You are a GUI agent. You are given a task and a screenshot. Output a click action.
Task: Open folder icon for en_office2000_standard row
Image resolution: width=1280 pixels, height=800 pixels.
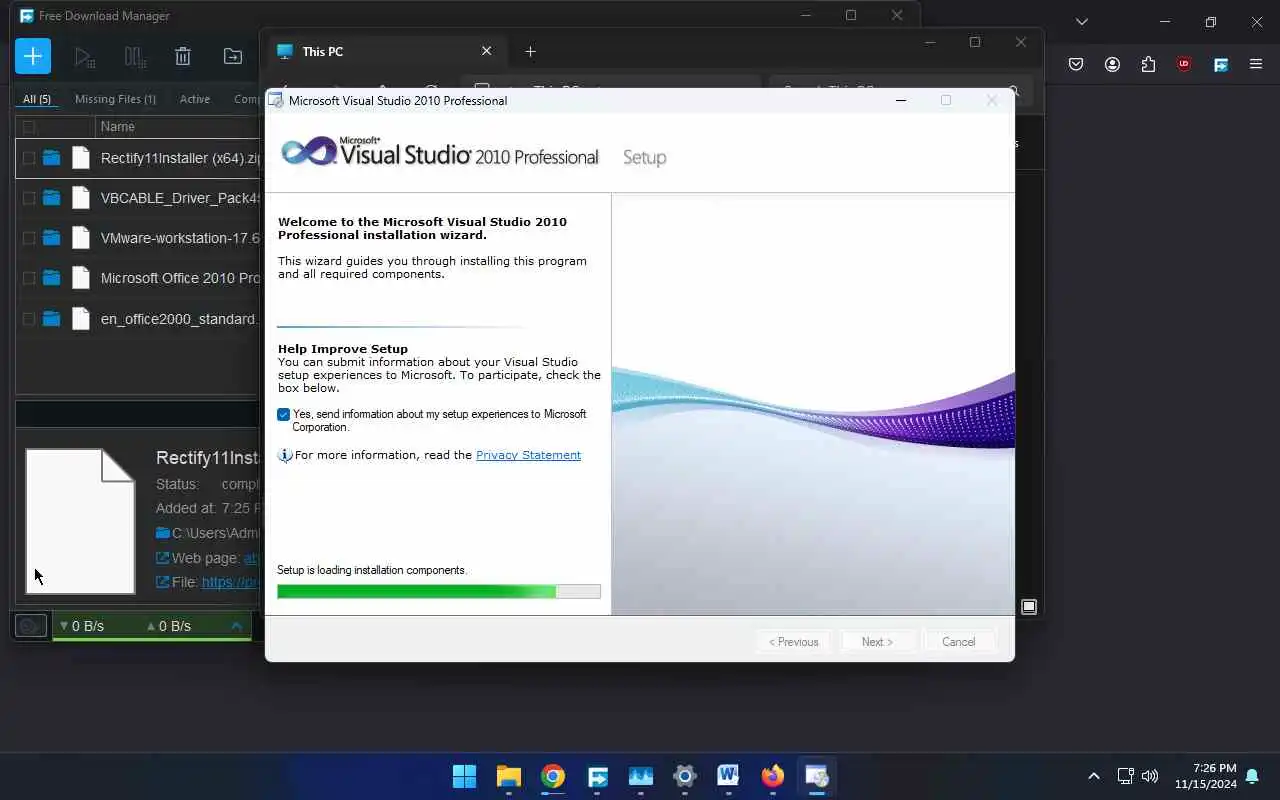click(x=51, y=318)
